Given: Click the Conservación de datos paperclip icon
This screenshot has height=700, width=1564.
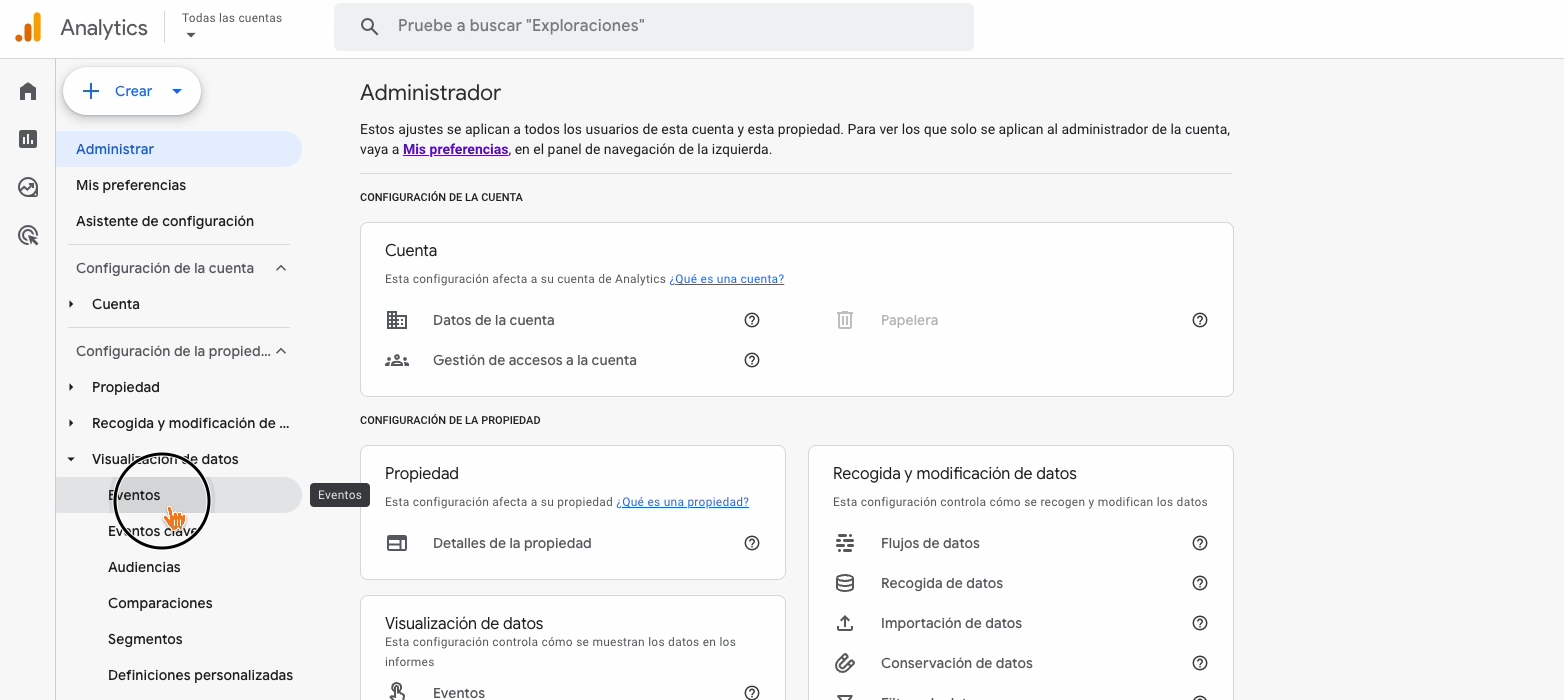Looking at the screenshot, I should tap(845, 663).
